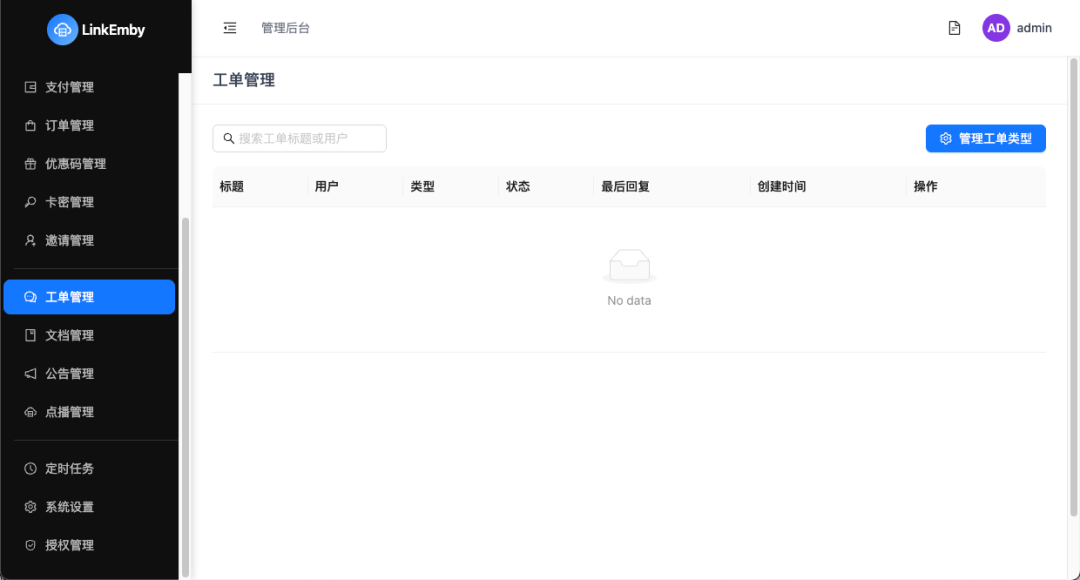Open the 定时任务 clock icon
This screenshot has width=1080, height=580.
[31, 467]
